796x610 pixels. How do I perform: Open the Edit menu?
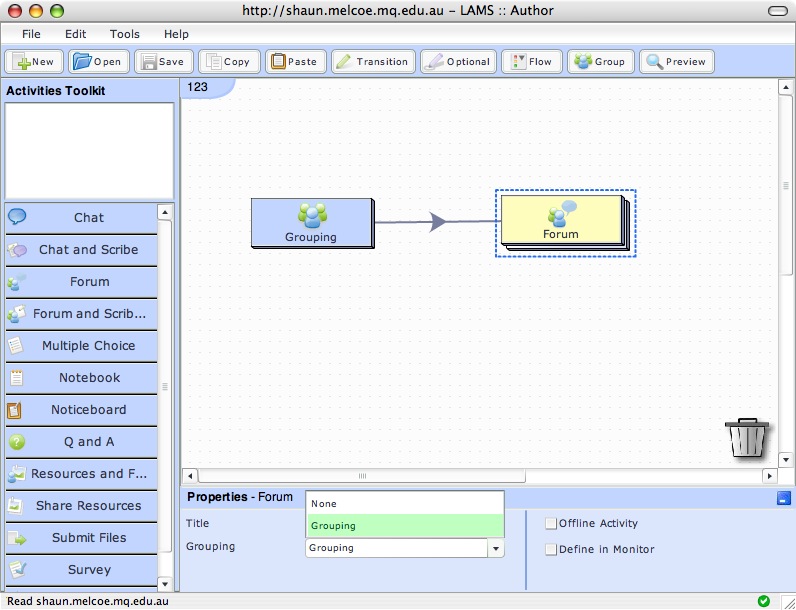[x=76, y=34]
